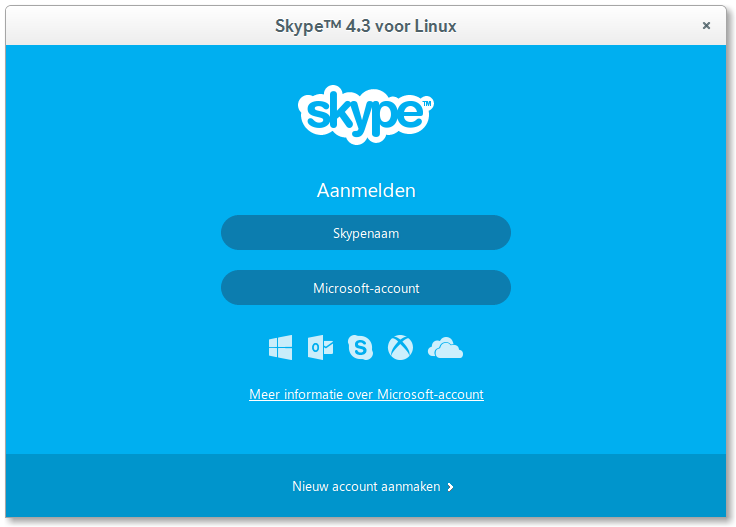
Task: Click the OneDrive cloud icon
Action: click(x=445, y=348)
